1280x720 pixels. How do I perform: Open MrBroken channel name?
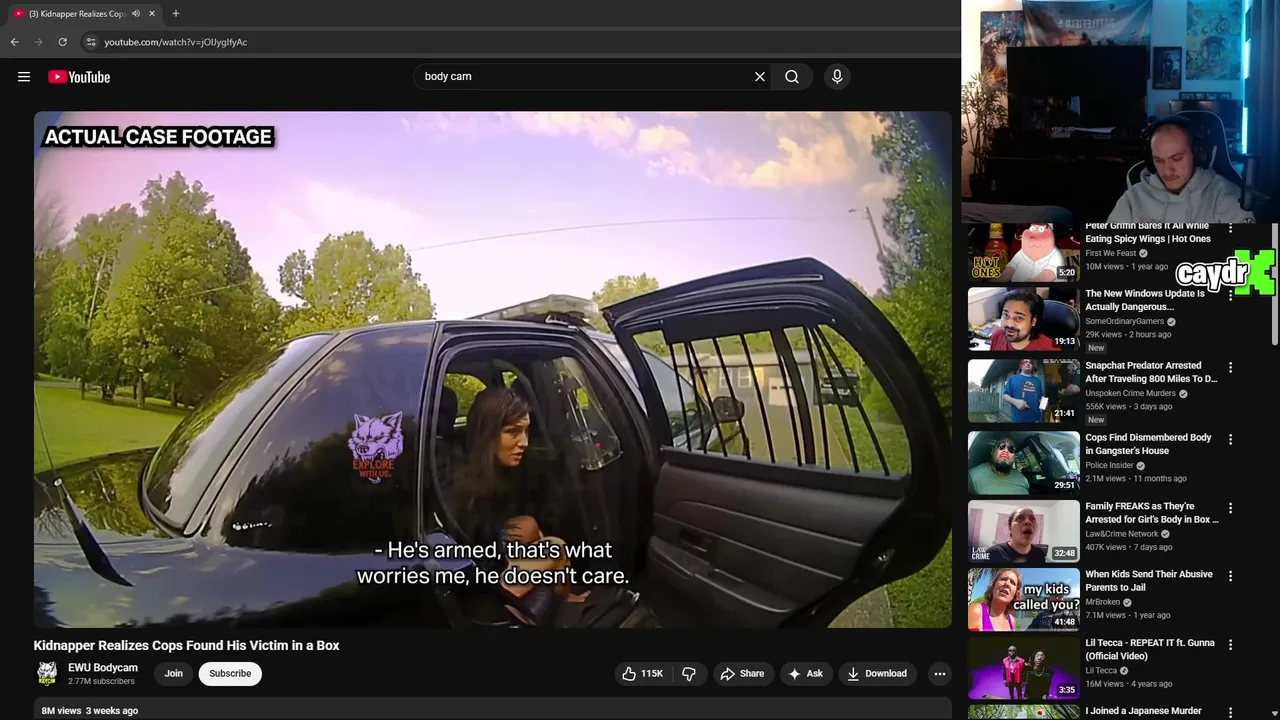tap(1103, 603)
